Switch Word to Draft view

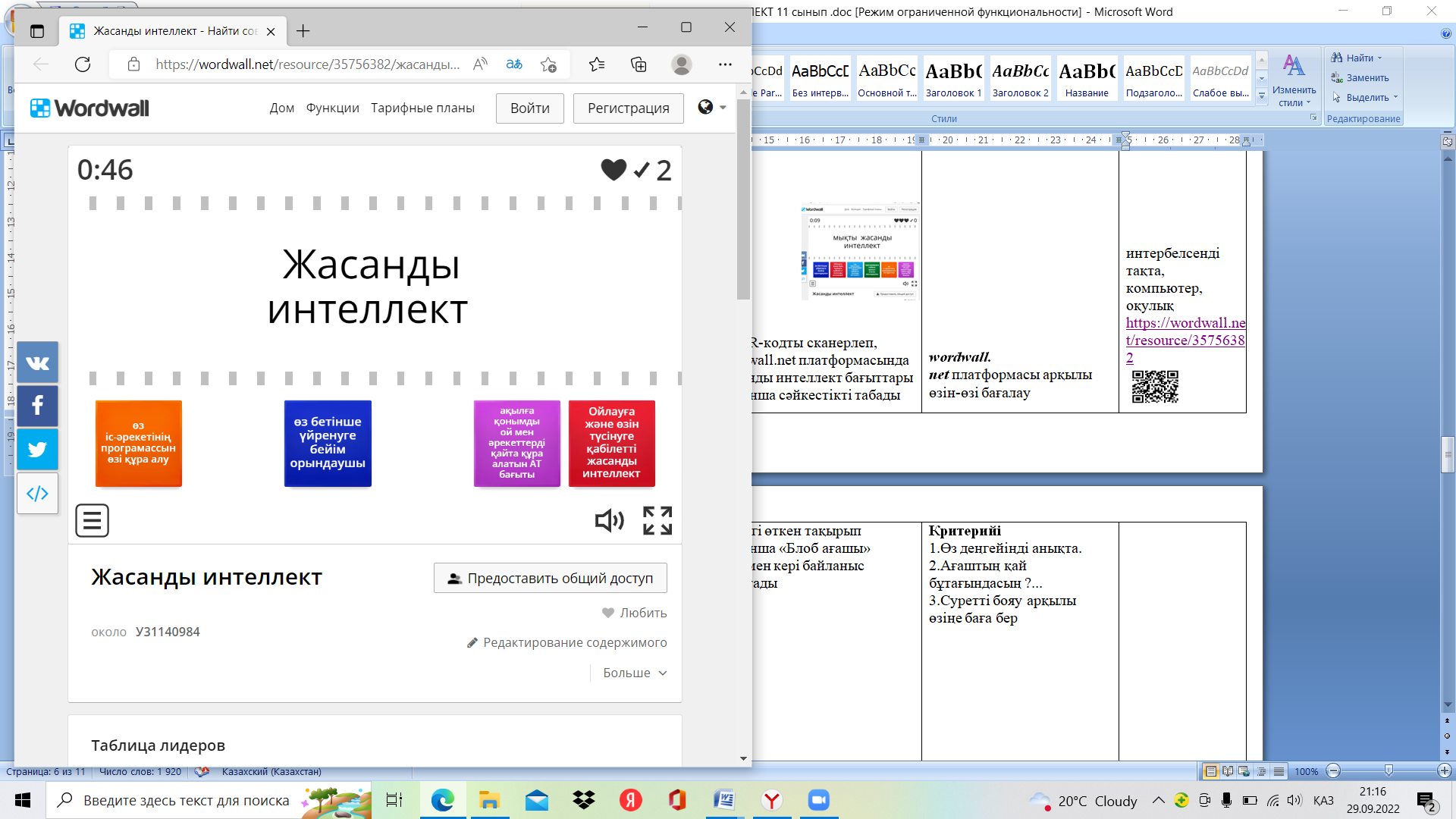click(1279, 771)
